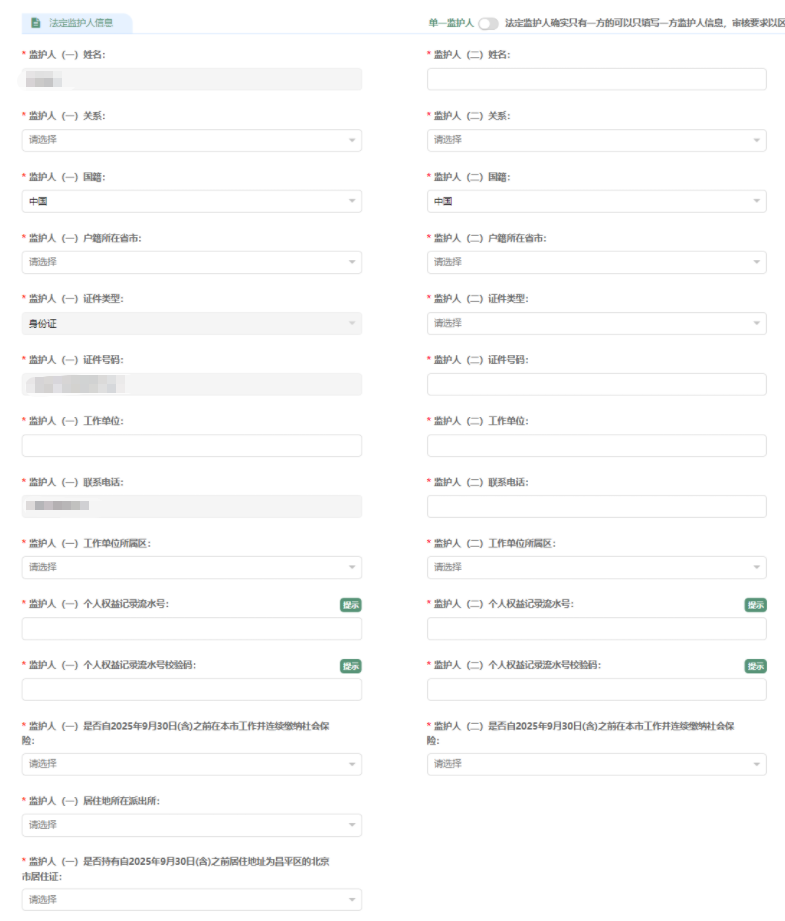Click 提示 badge for 监护人(二)个人权益记录流水号

coord(755,605)
